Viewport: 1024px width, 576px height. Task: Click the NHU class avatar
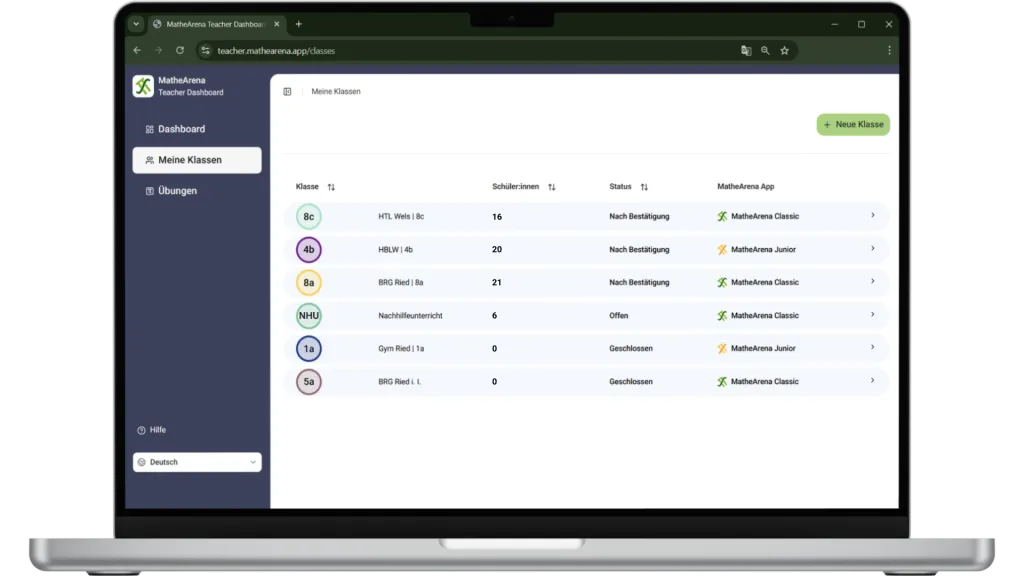(x=309, y=316)
